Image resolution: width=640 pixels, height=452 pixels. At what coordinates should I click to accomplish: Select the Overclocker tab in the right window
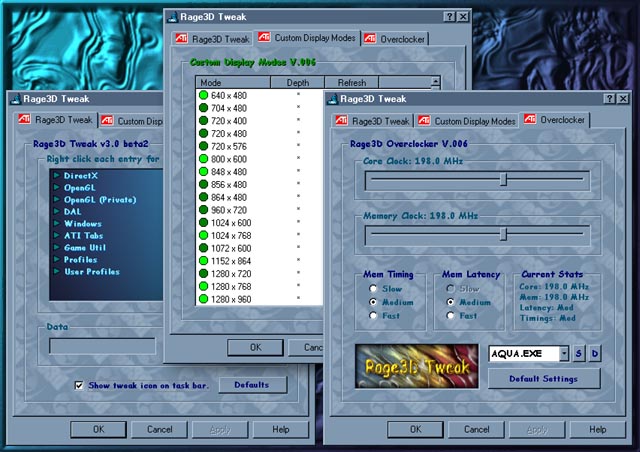tap(554, 120)
